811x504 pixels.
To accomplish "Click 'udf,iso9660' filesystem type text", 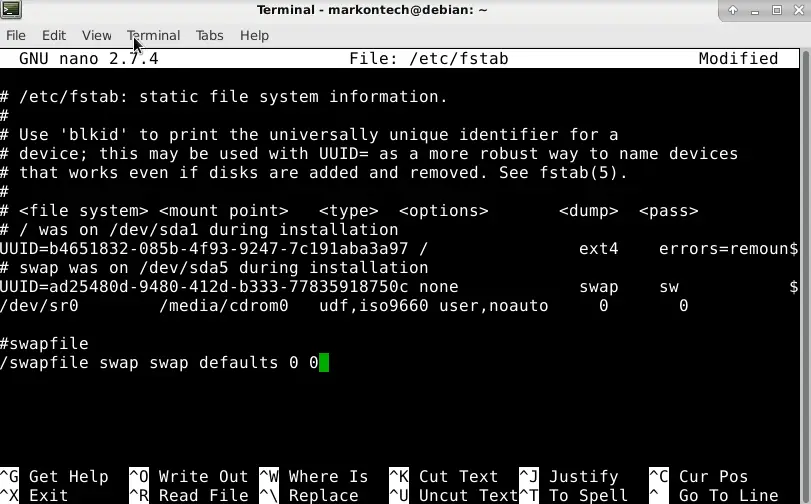I will pyautogui.click(x=373, y=306).
